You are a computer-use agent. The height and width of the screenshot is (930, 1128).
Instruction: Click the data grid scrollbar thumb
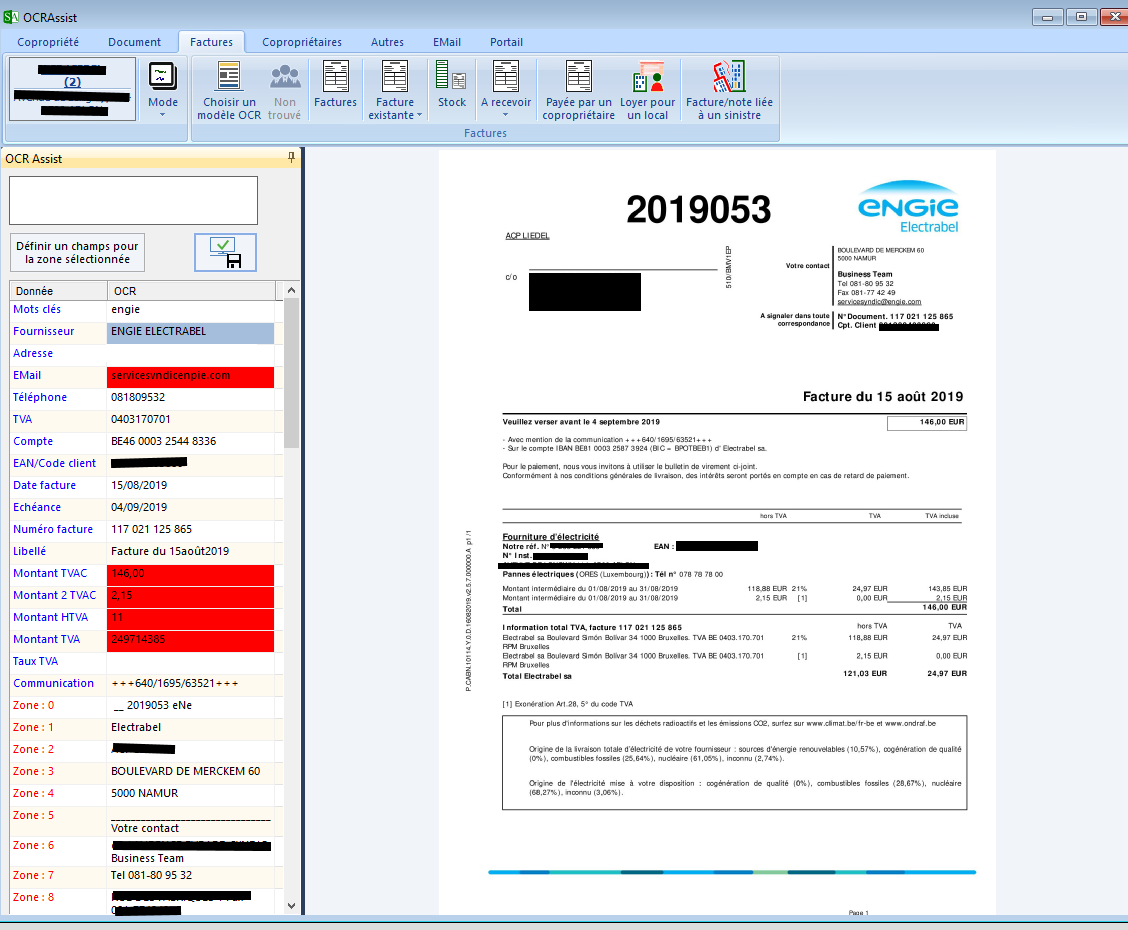coord(291,373)
